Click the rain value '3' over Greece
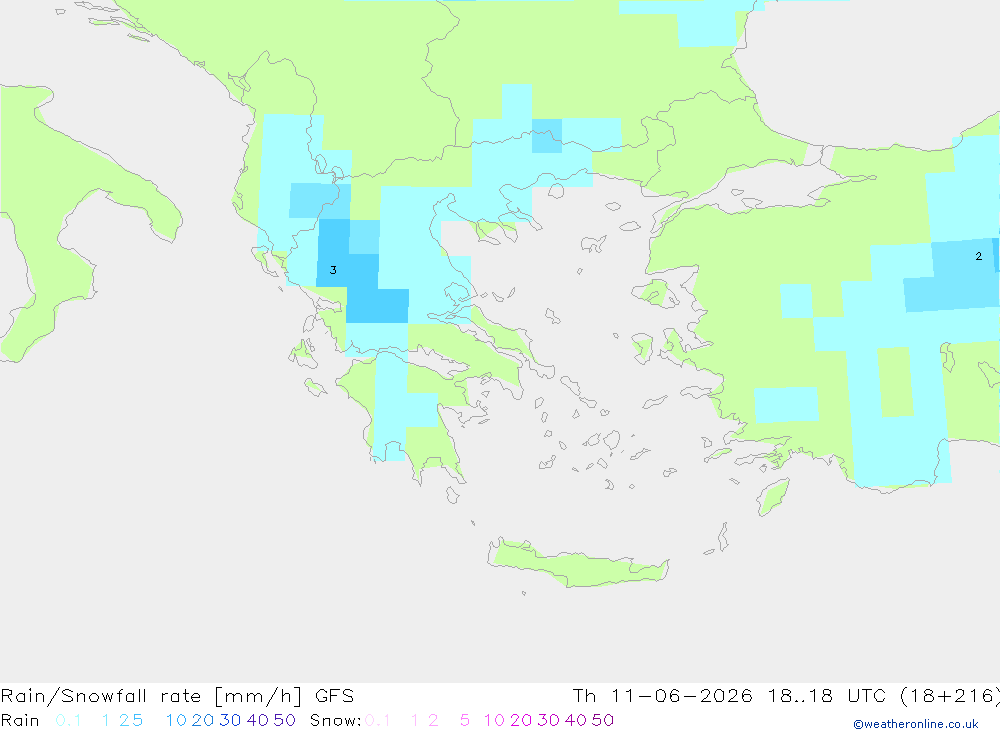This screenshot has width=1000, height=733. click(x=333, y=270)
